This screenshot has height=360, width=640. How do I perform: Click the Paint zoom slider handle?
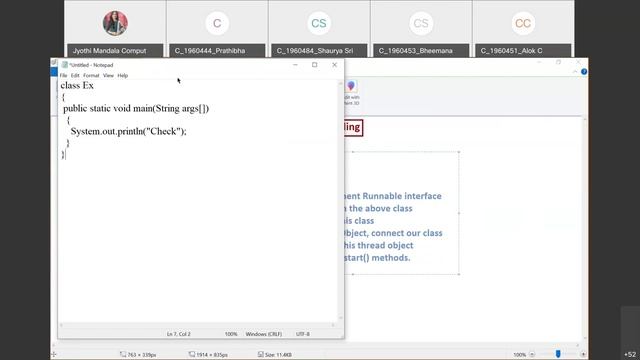[558, 354]
